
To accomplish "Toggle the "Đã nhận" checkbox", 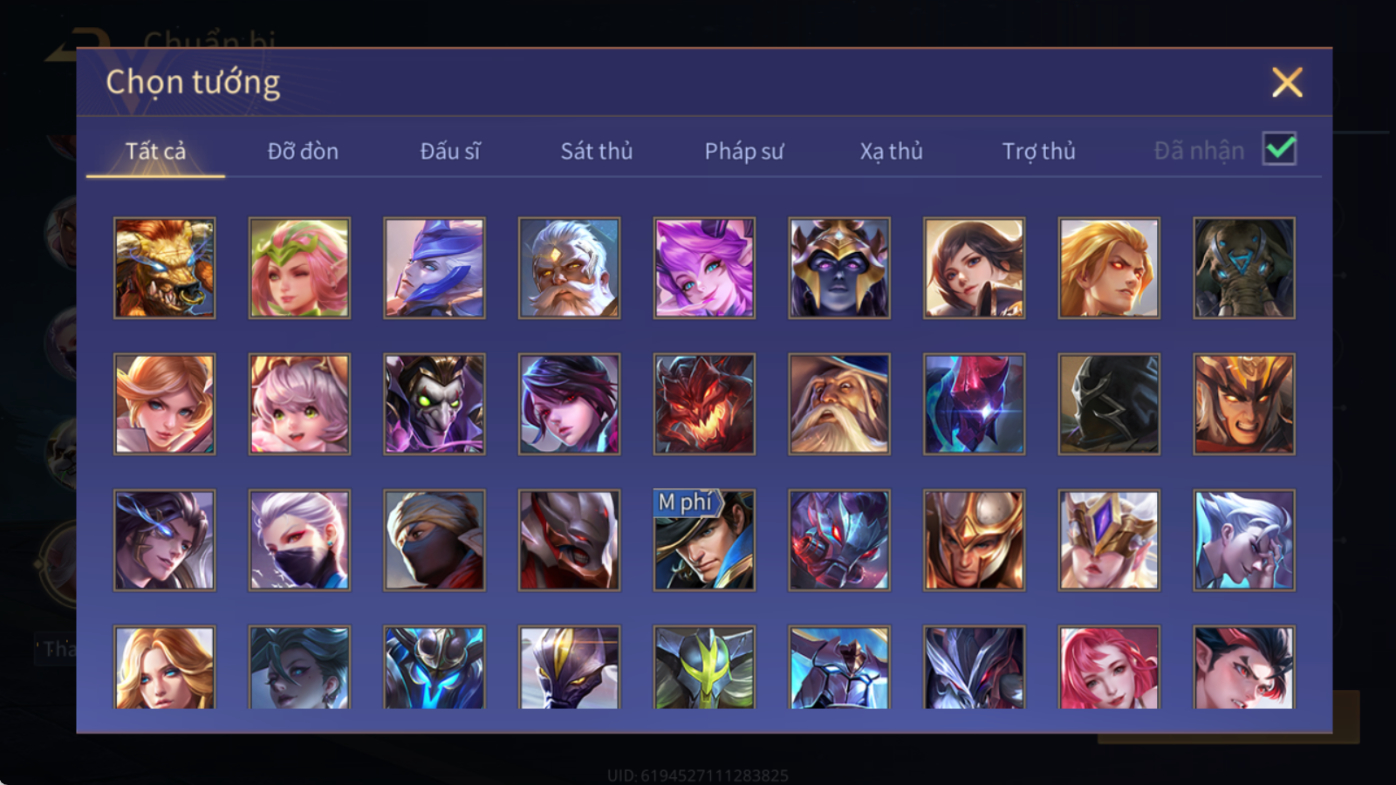I will click(x=1279, y=149).
